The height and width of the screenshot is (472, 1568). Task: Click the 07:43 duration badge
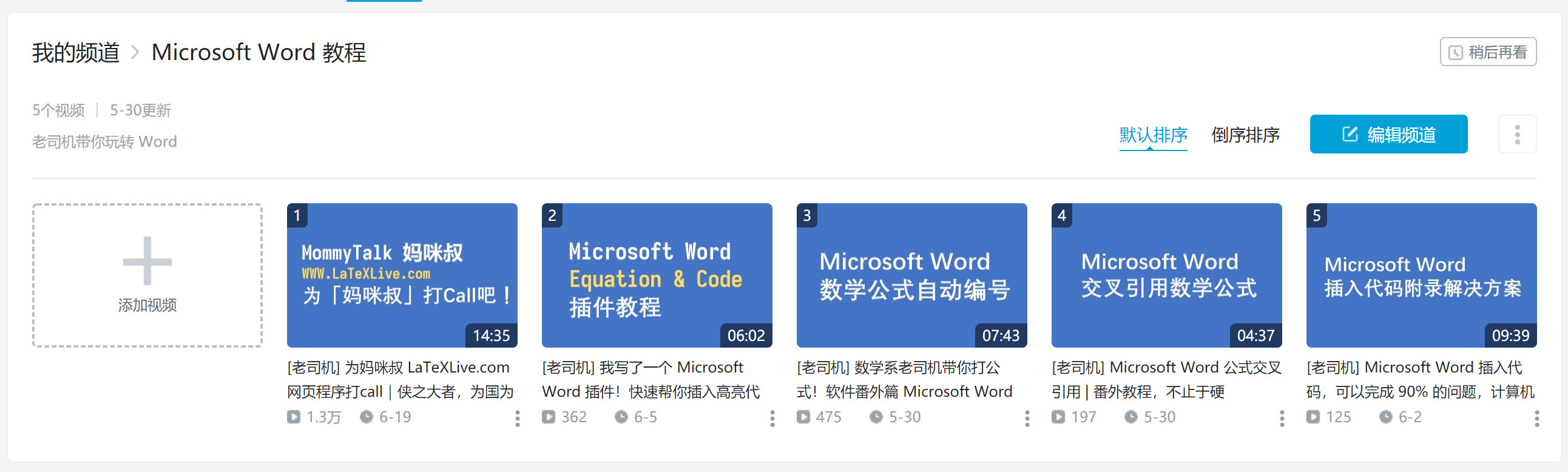[x=1001, y=335]
